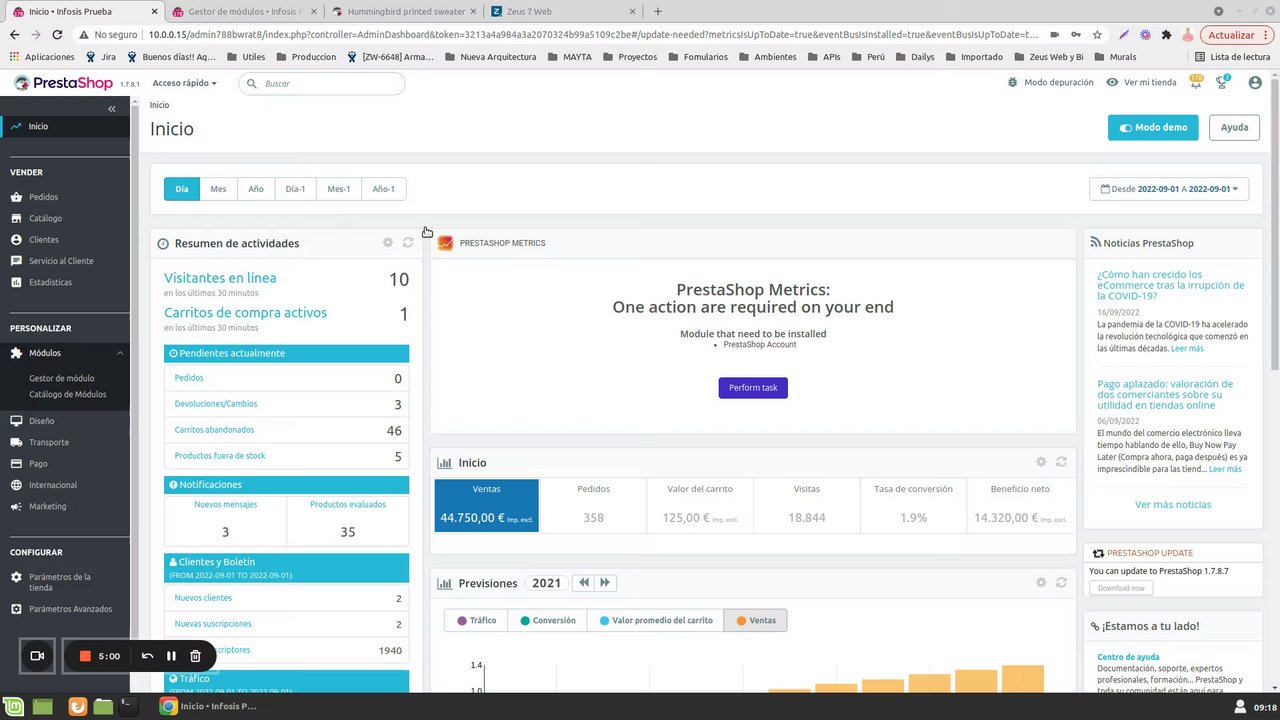Open settings gear of Inicio panel
Screen dimensions: 1280x720
1041,462
